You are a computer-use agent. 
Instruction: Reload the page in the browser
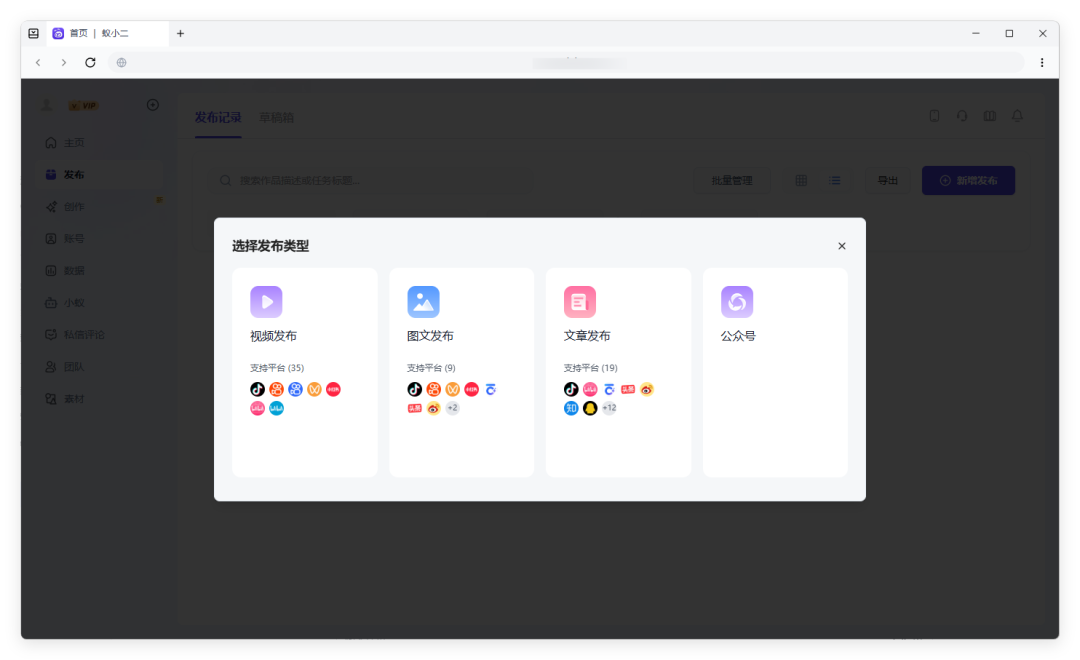[x=90, y=63]
